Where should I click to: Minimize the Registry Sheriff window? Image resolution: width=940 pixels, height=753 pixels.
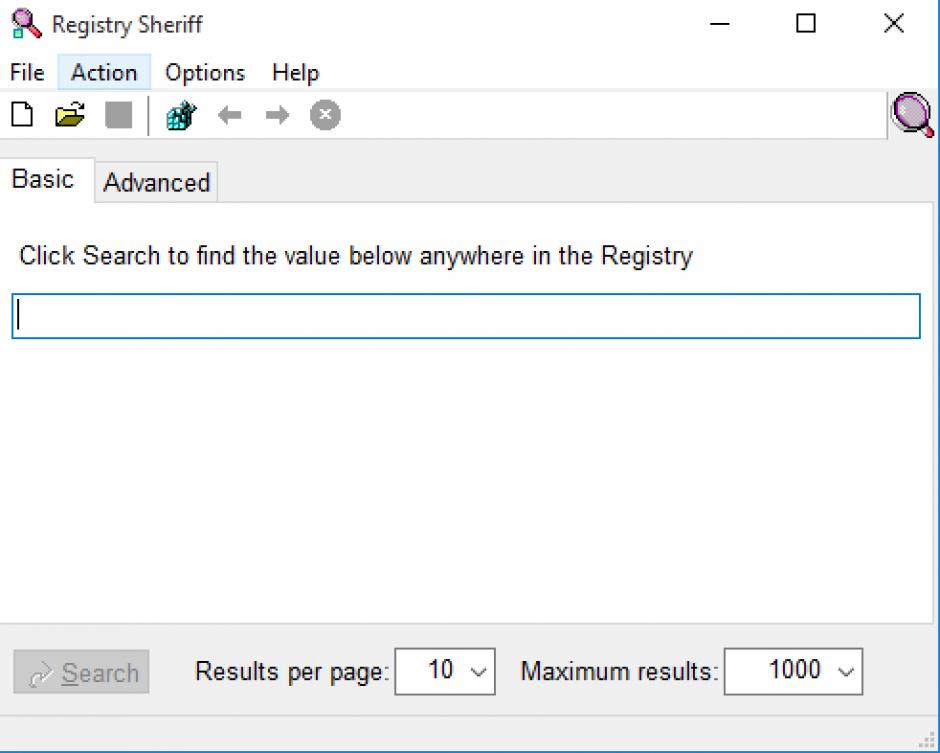click(719, 24)
